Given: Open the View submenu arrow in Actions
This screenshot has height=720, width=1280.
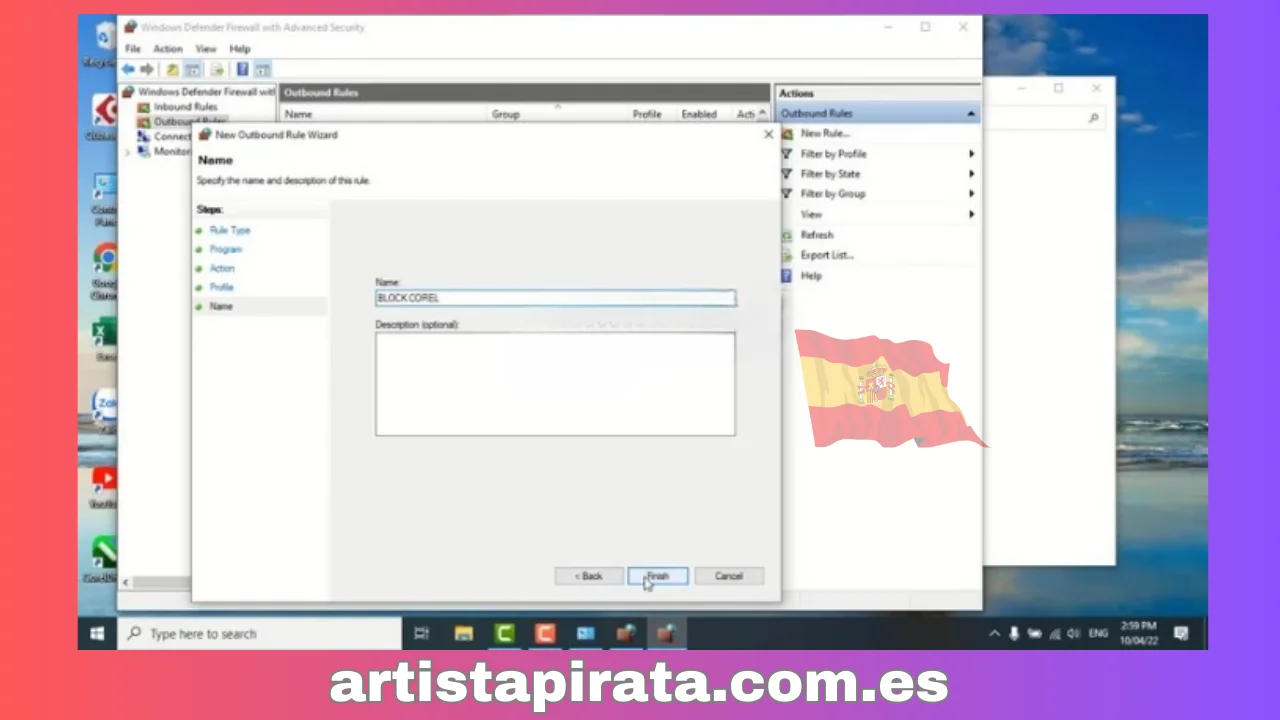Looking at the screenshot, I should [971, 214].
